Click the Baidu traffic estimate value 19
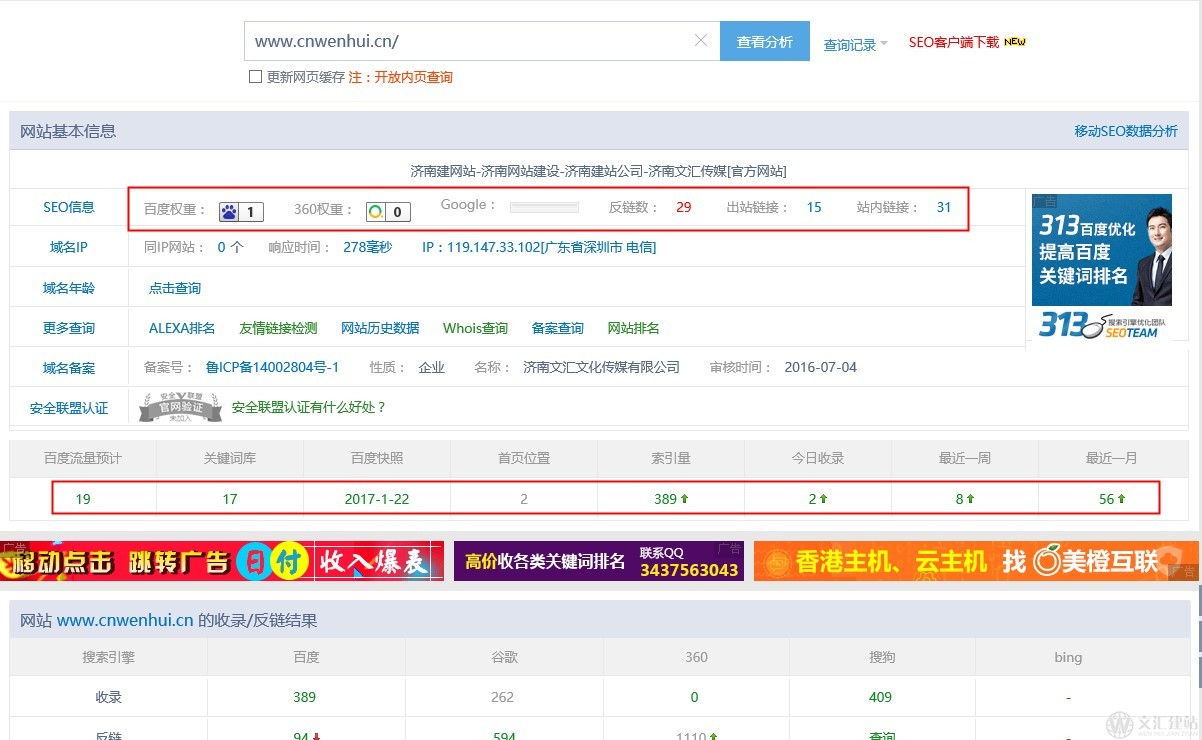 (x=83, y=499)
